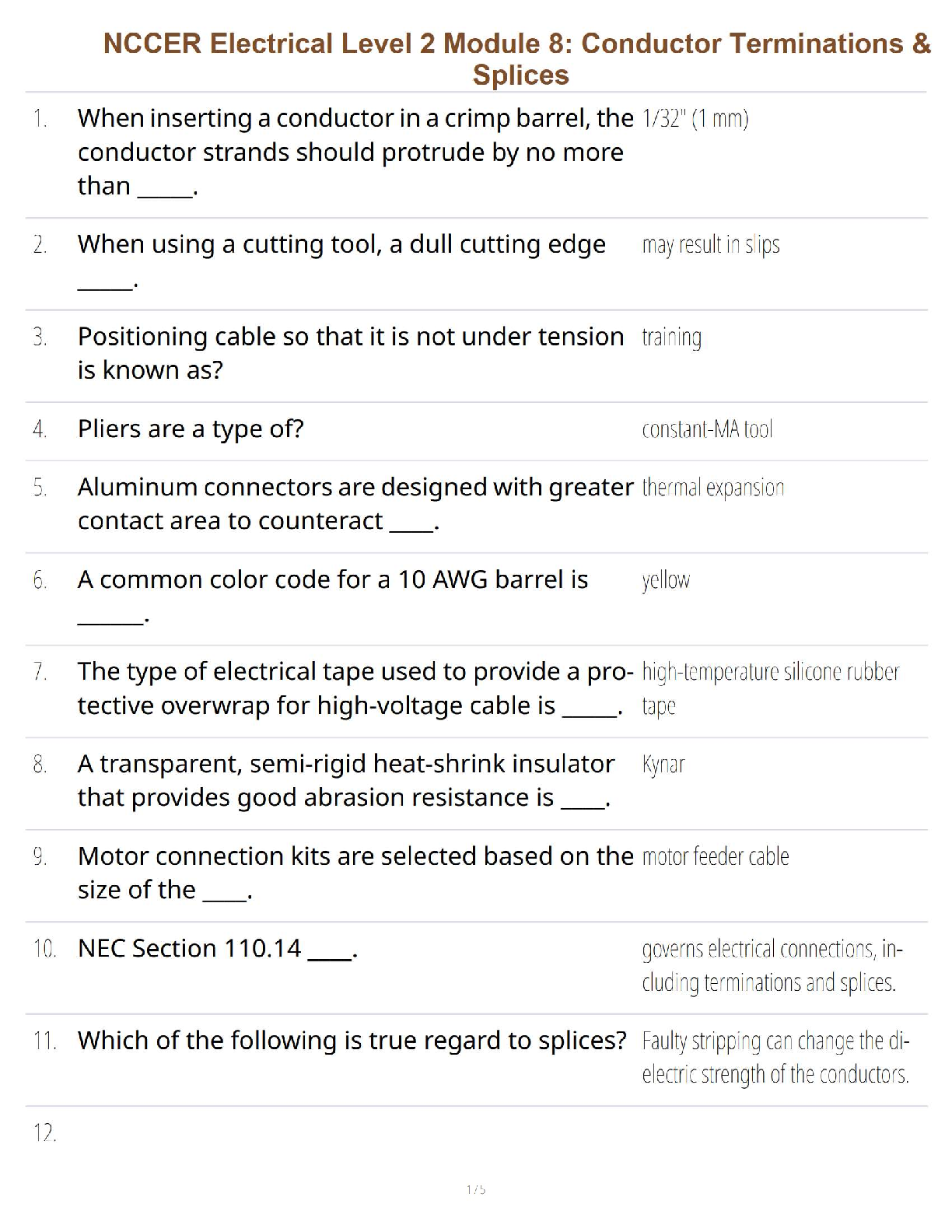
Task: Click the 10 AWG barrel color code question
Action: click(x=333, y=580)
